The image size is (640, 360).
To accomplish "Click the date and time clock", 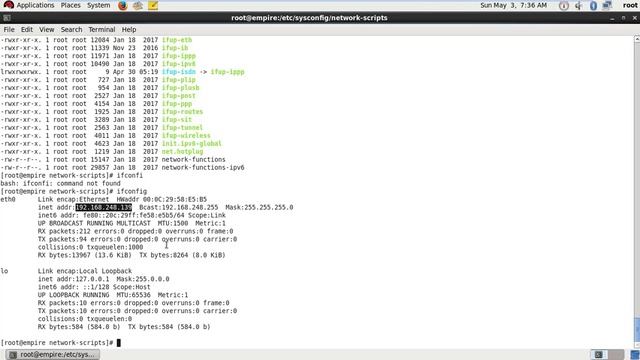I will click(513, 5).
